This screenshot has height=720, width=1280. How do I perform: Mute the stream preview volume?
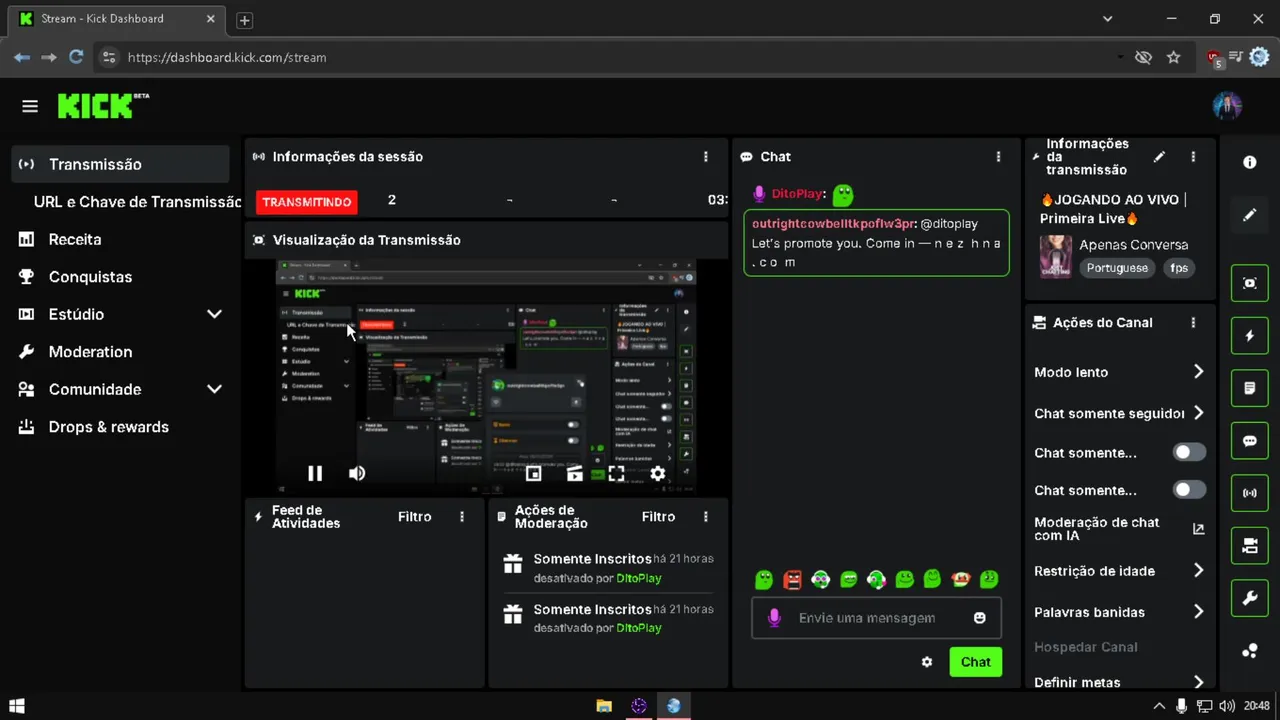click(x=357, y=473)
